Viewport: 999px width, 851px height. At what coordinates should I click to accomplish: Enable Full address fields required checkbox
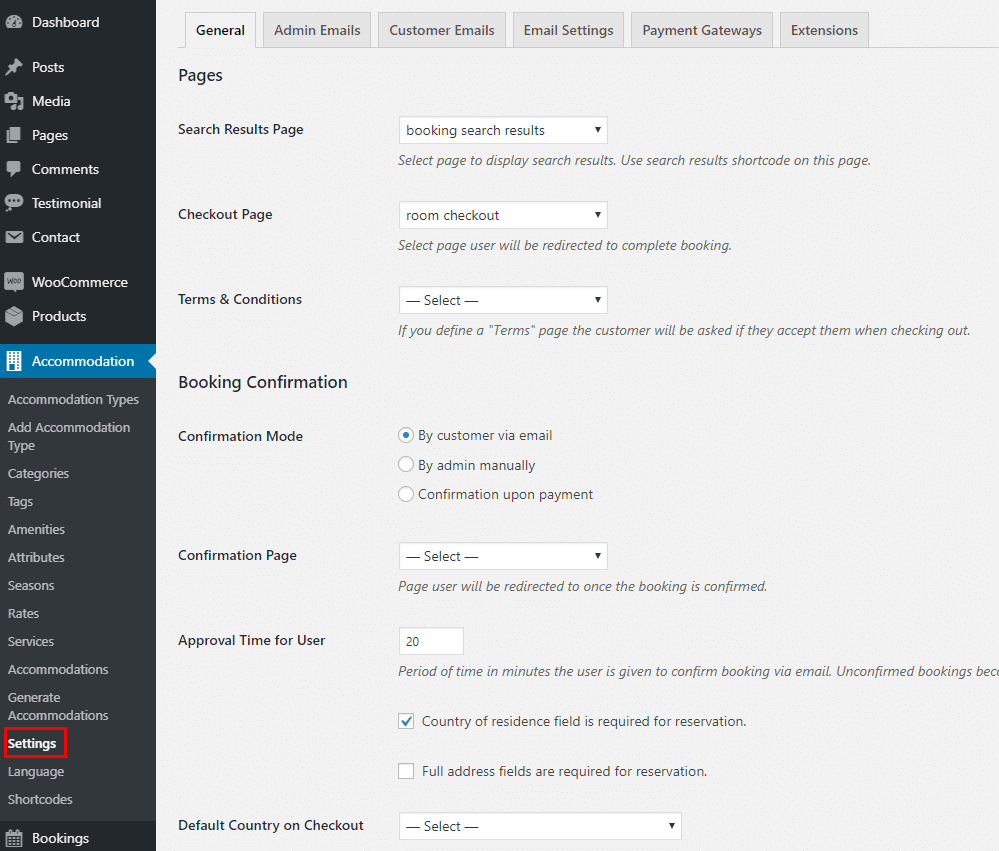(406, 771)
